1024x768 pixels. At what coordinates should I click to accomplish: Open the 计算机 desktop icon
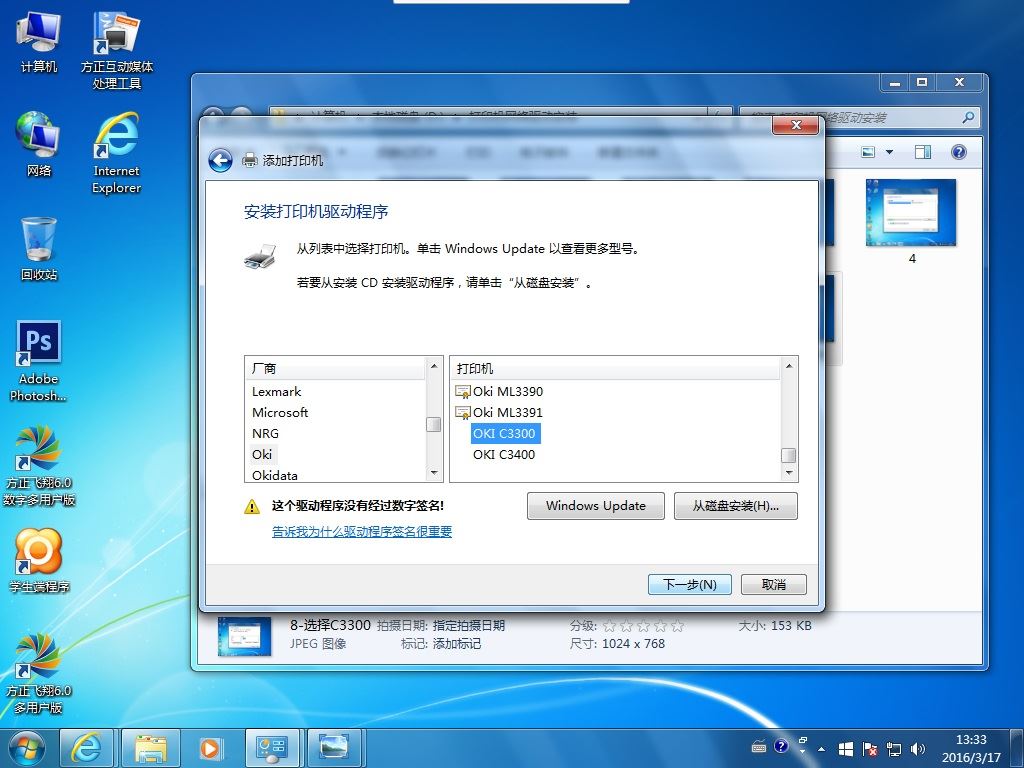39,42
